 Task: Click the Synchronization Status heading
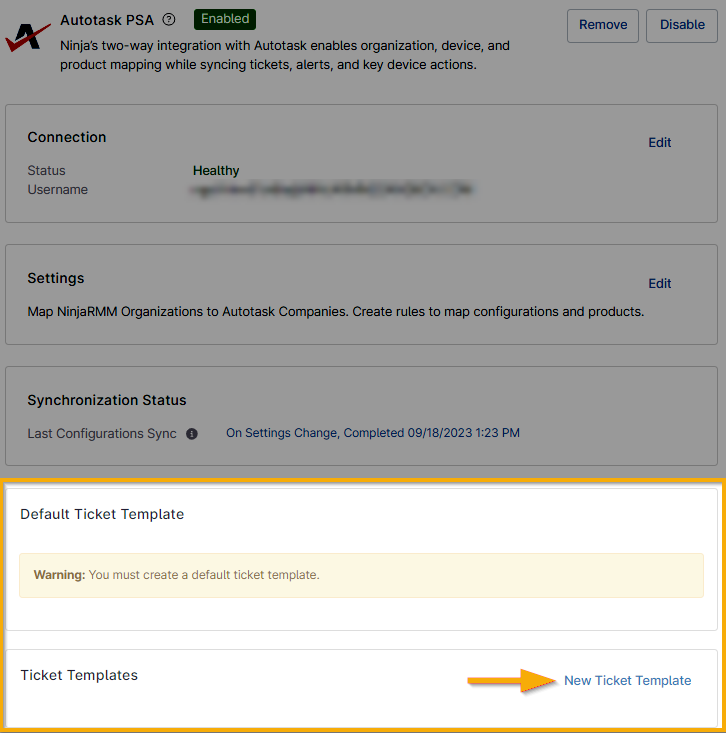click(107, 400)
